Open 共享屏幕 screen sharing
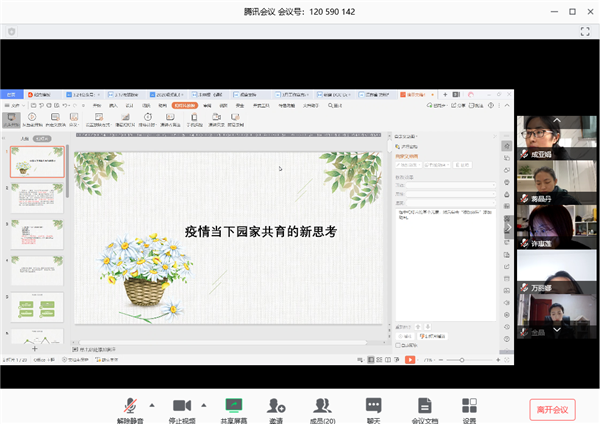 233,405
